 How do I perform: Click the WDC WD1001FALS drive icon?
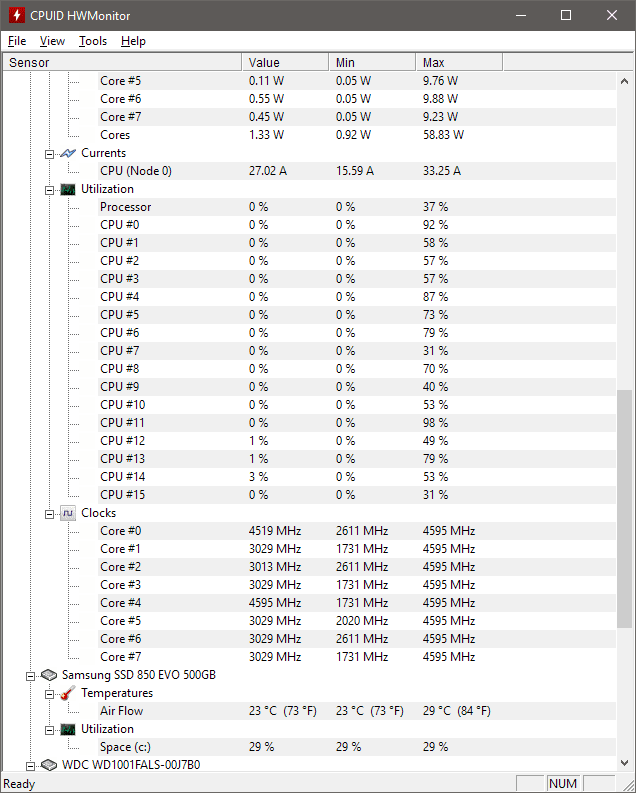tap(49, 765)
